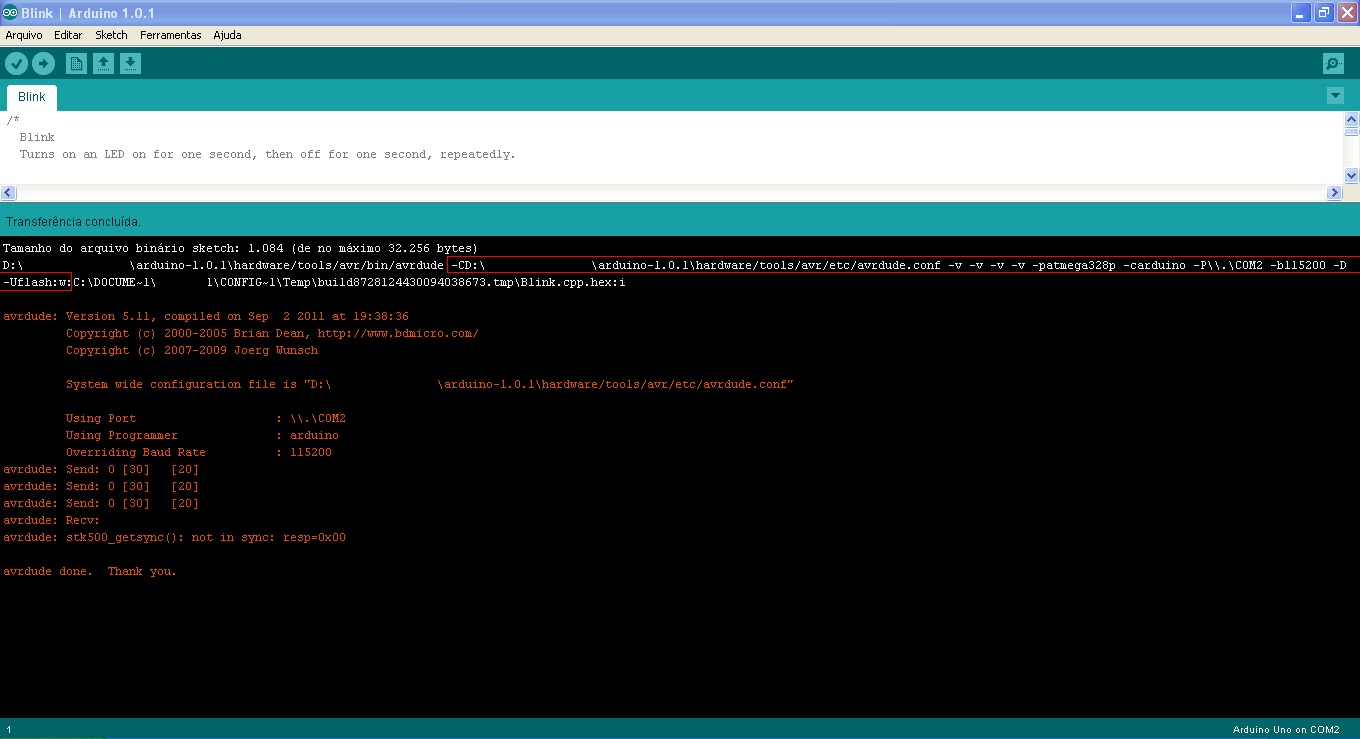Viewport: 1360px width, 739px height.
Task: Click the 'Overriding Baud Rate : 115200' line
Action: click(199, 452)
